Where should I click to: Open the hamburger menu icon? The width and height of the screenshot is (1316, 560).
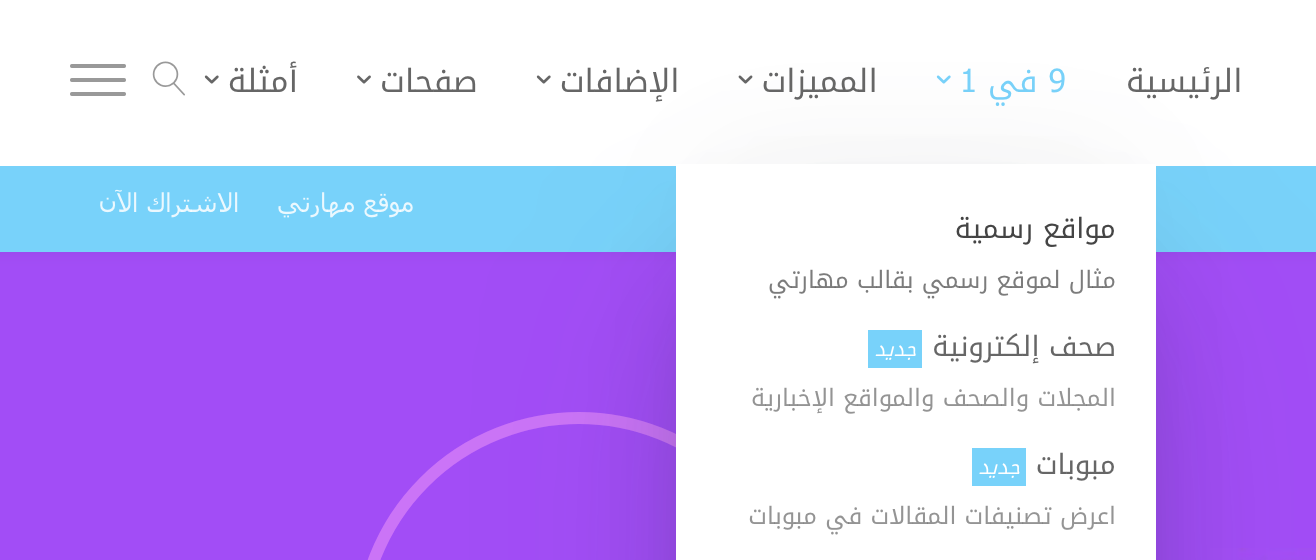click(x=98, y=80)
